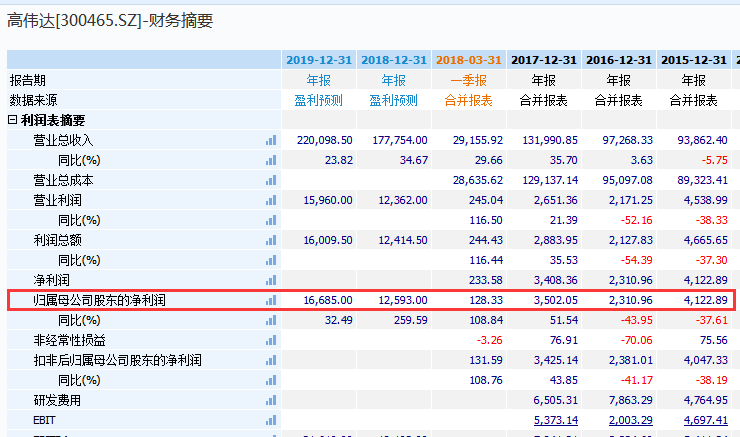Image resolution: width=740 pixels, height=437 pixels.
Task: Click net profit value 3,502.05
Action: point(556,300)
